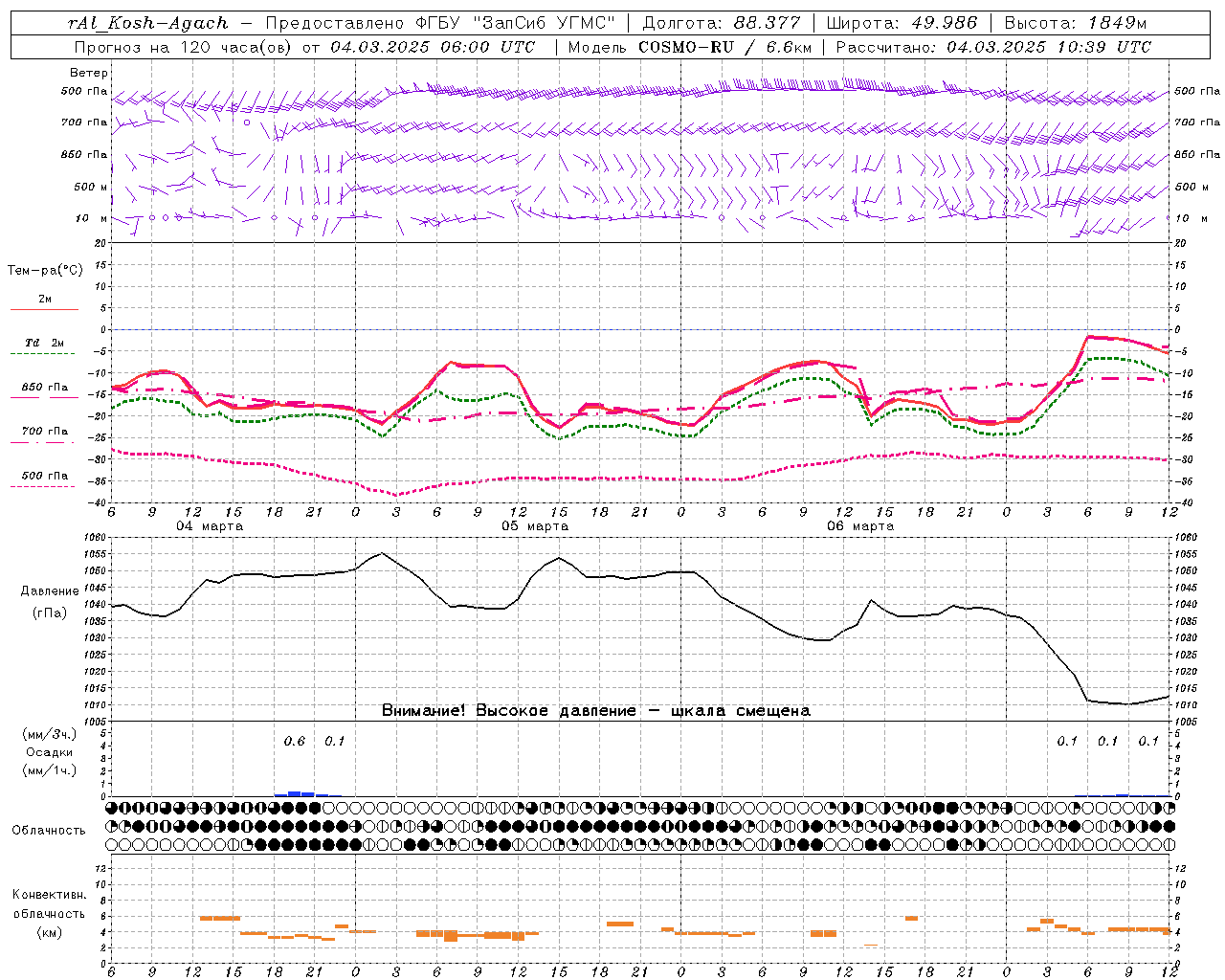Click the Рассчитано: 04.03.2025 10:39 UTC text
The width and height of the screenshot is (1225, 980).
click(993, 46)
